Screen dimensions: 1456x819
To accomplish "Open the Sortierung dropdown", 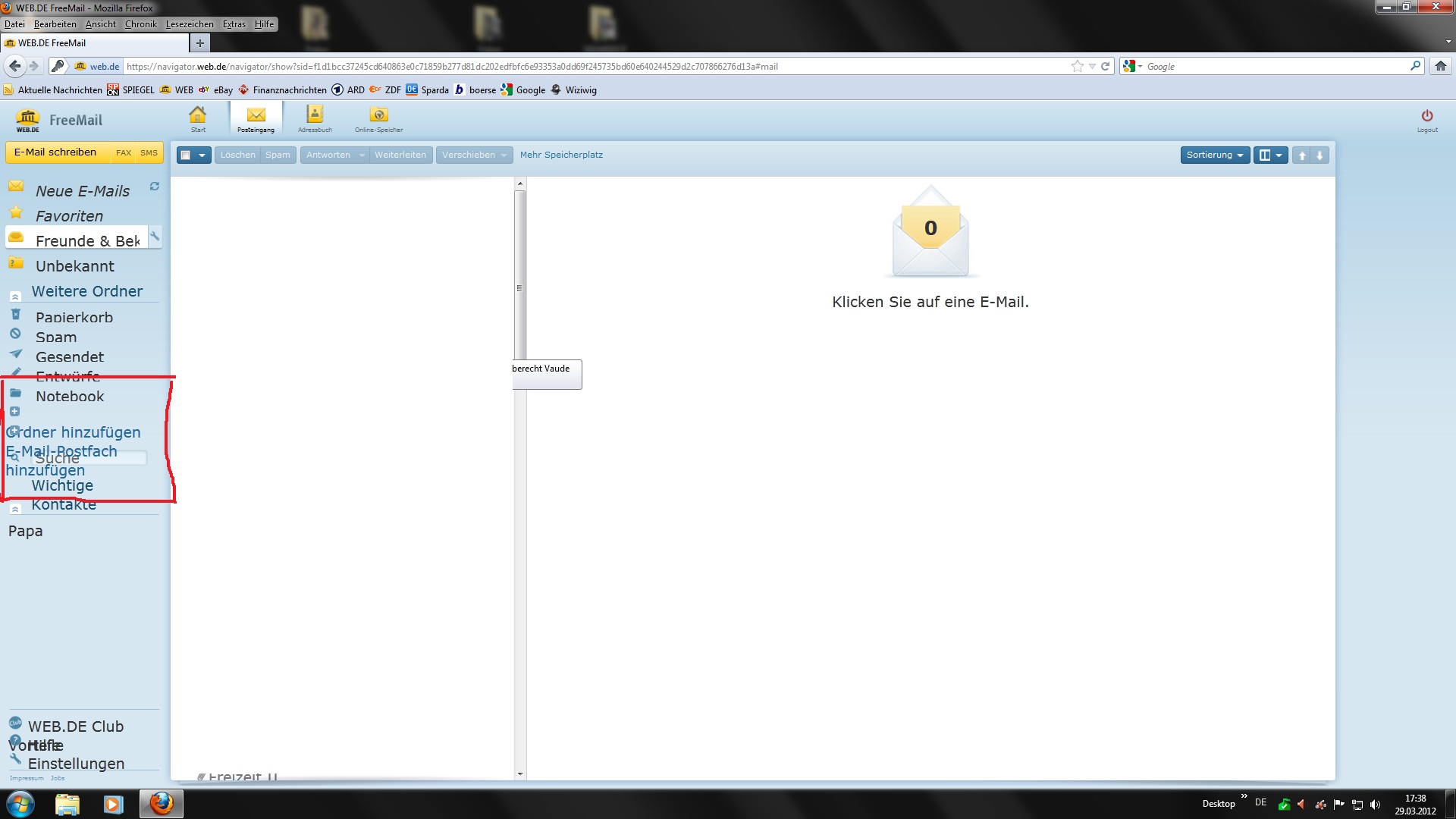I will (x=1214, y=155).
